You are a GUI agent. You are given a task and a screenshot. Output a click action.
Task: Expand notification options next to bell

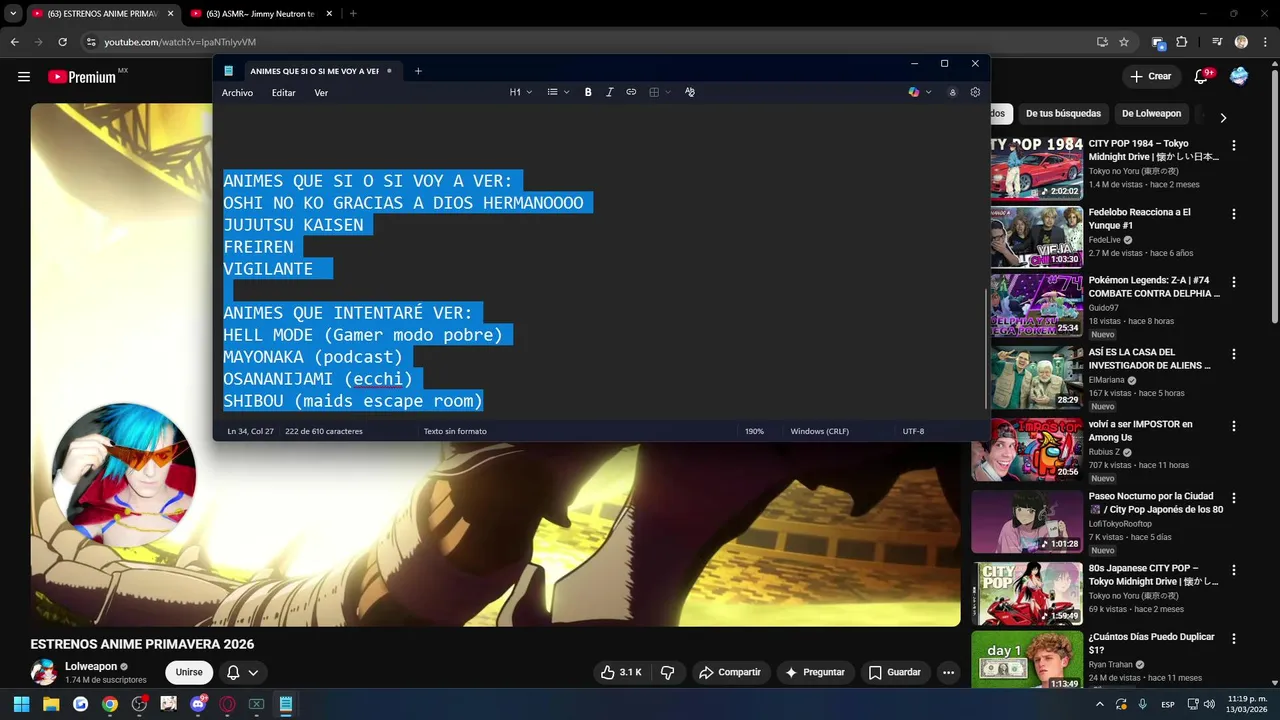254,672
